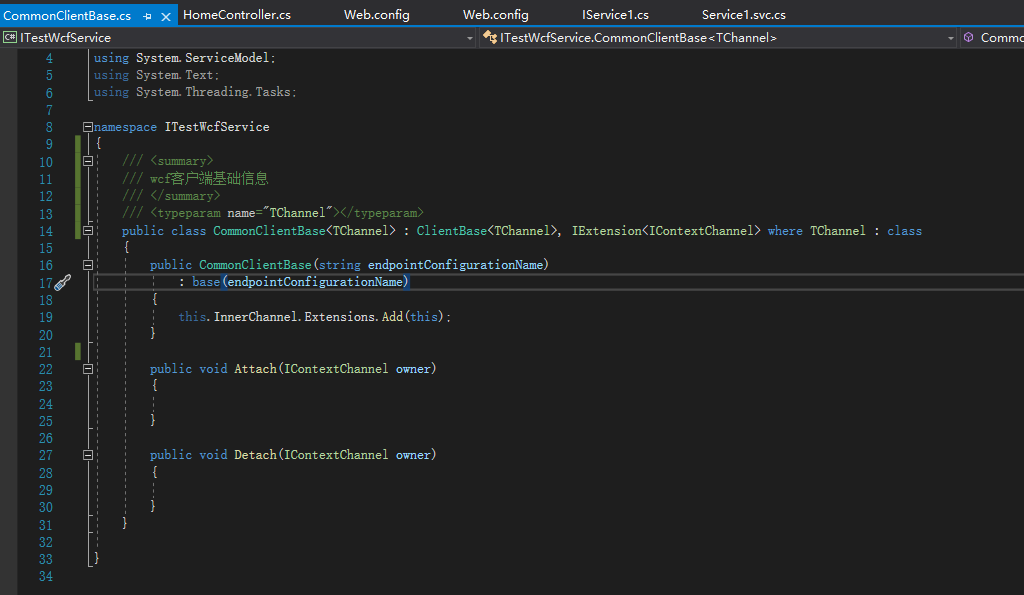
Task: Collapse the CommonClientBase class definition
Action: click(x=88, y=231)
